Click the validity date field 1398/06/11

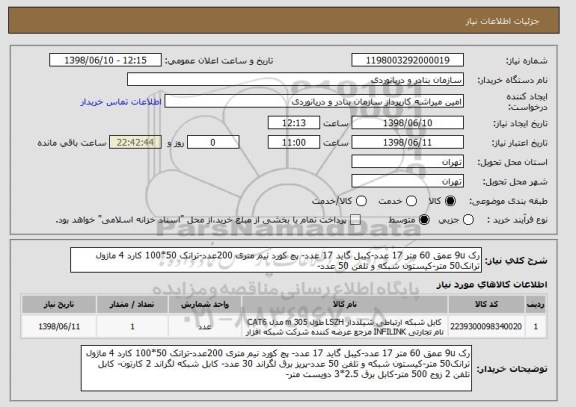coord(407,142)
